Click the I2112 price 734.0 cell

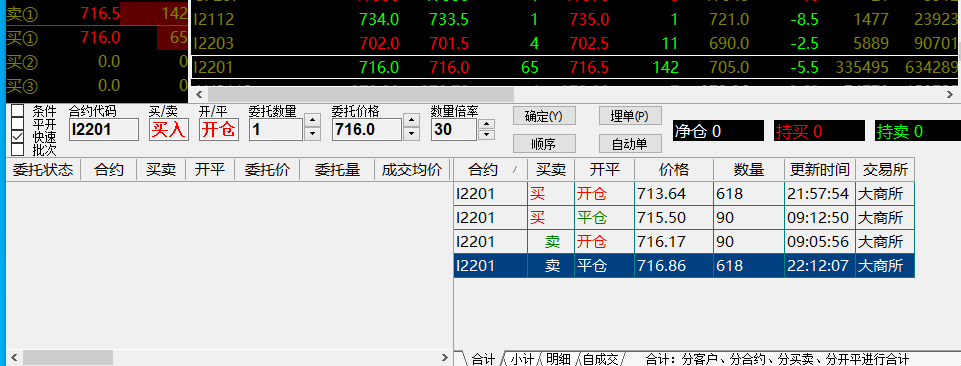pos(380,20)
